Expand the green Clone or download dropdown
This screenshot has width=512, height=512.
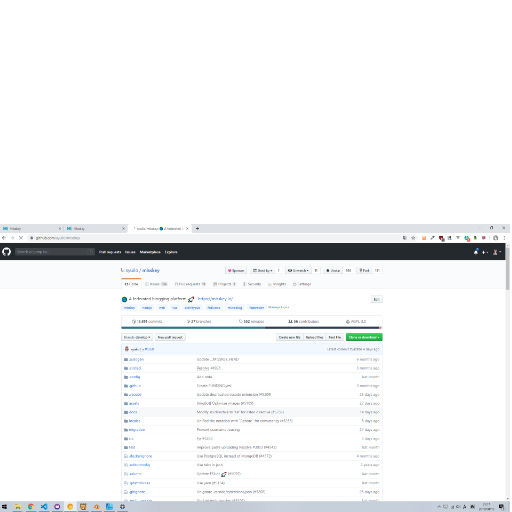pos(364,337)
